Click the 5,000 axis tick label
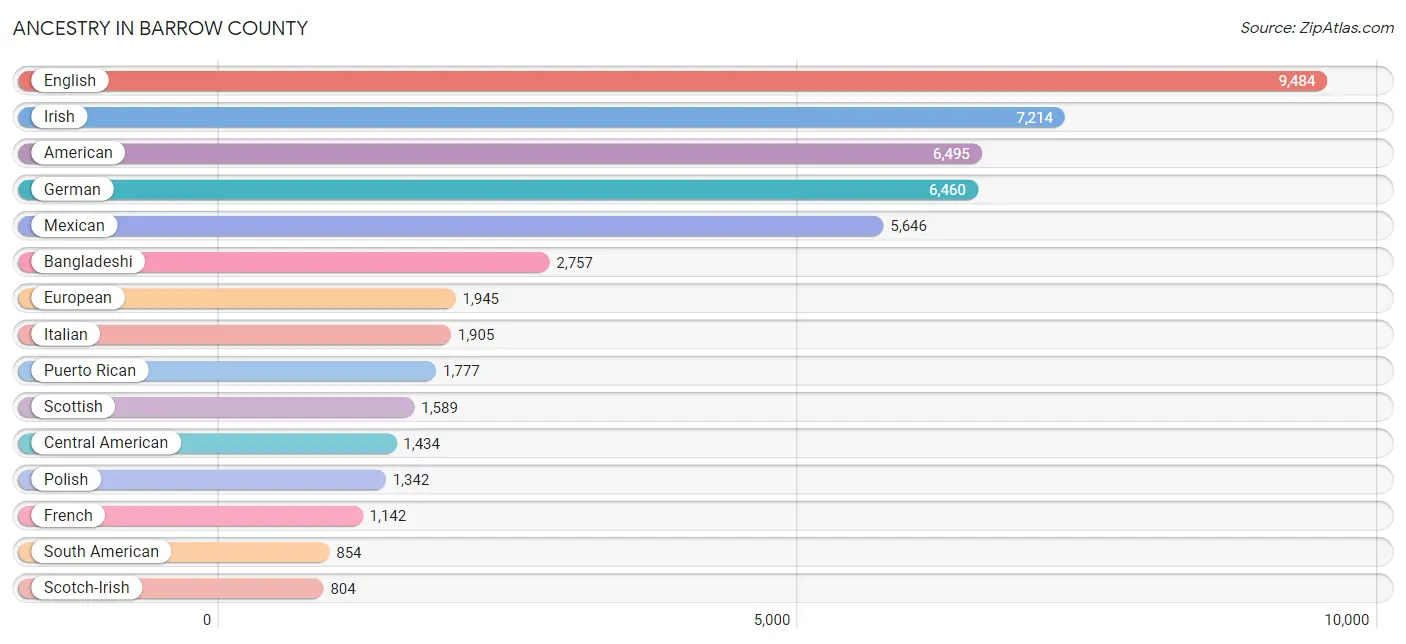 click(x=772, y=620)
